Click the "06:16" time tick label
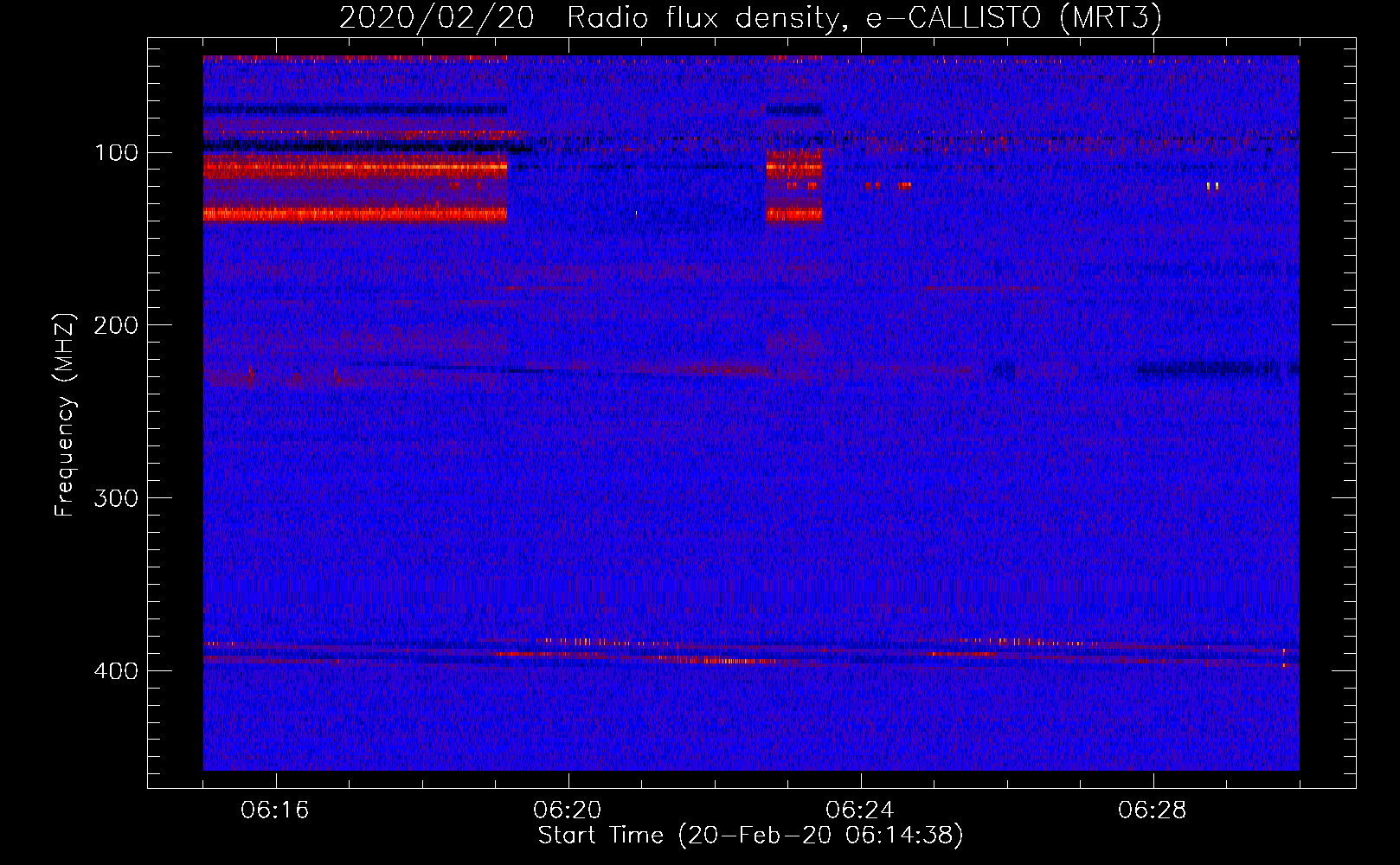The image size is (1400, 865). pyautogui.click(x=275, y=811)
